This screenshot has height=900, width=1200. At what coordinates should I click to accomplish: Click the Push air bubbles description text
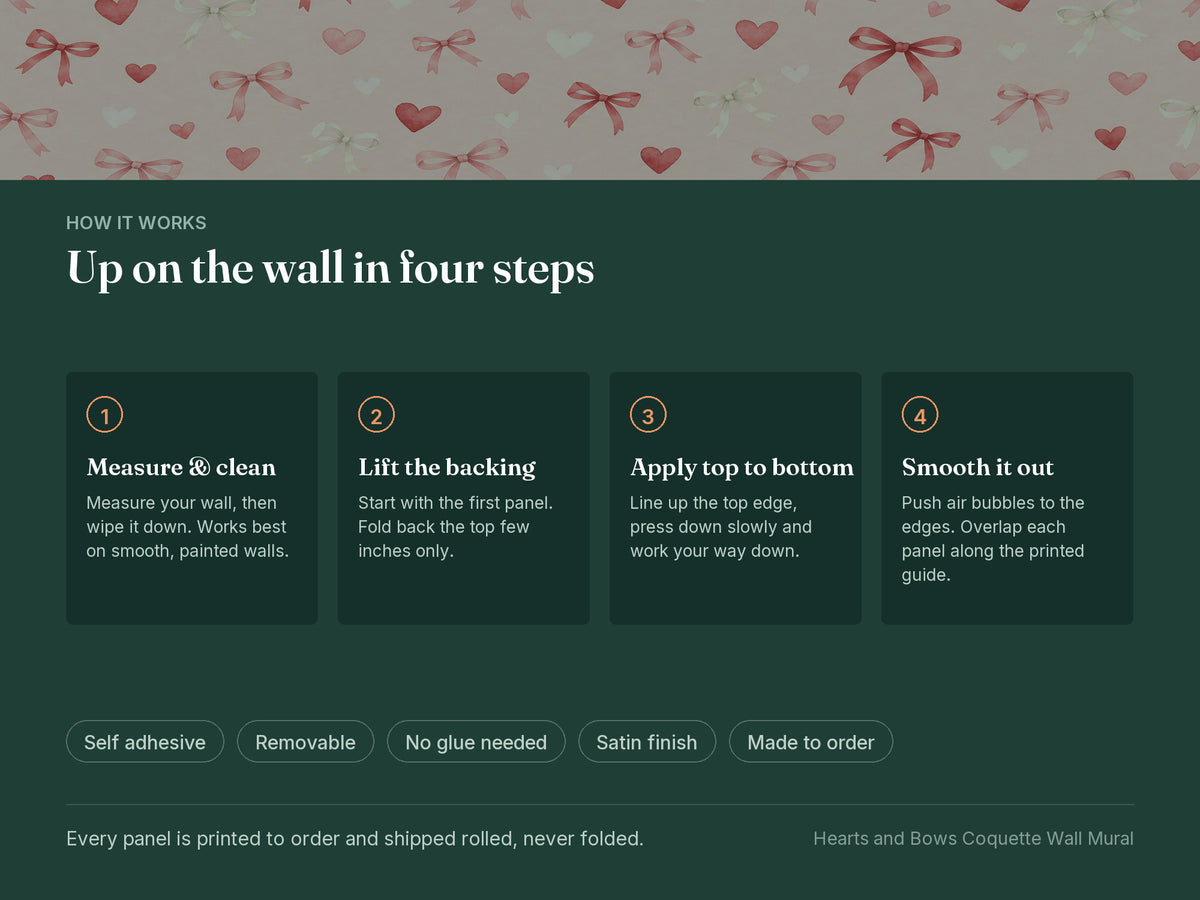tap(993, 539)
